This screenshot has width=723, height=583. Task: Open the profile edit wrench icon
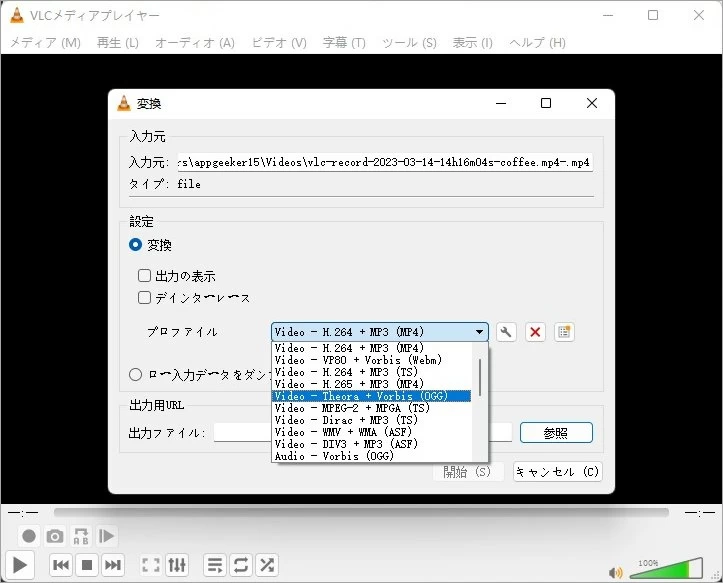click(x=506, y=332)
